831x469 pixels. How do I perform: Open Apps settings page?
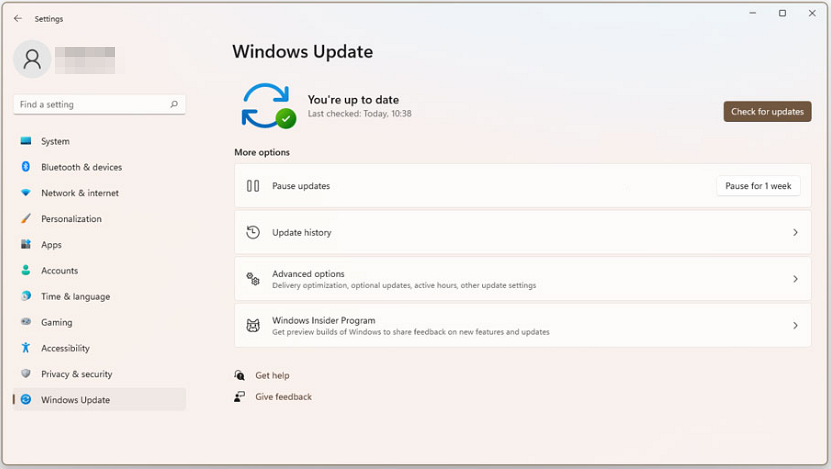tap(100, 244)
